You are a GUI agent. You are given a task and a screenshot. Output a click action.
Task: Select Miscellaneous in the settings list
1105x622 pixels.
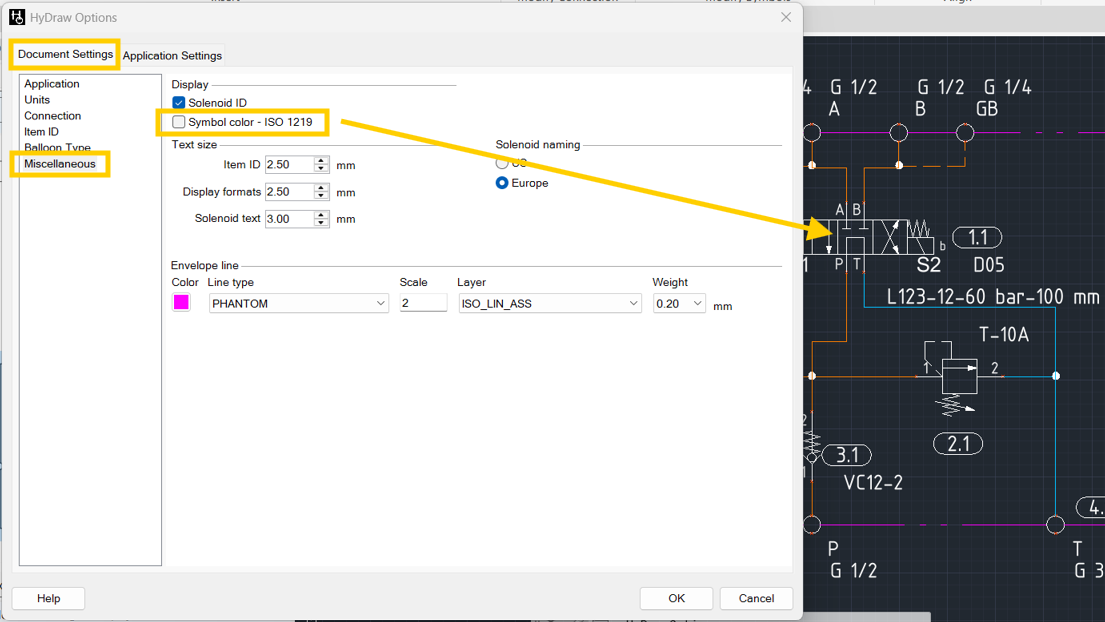click(x=60, y=164)
